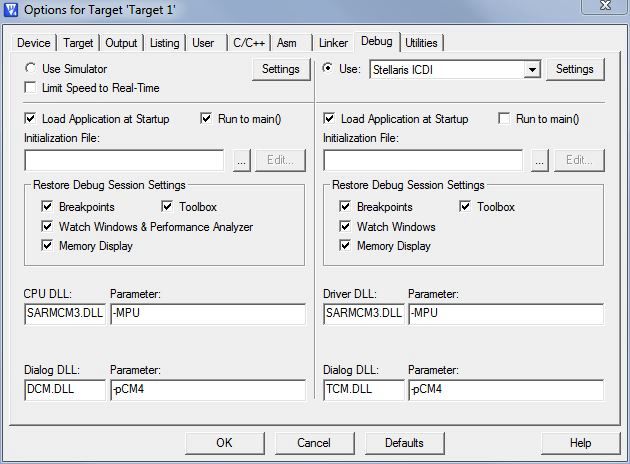Uncheck target Toolbox checkbox
This screenshot has width=630, height=464.
point(465,206)
